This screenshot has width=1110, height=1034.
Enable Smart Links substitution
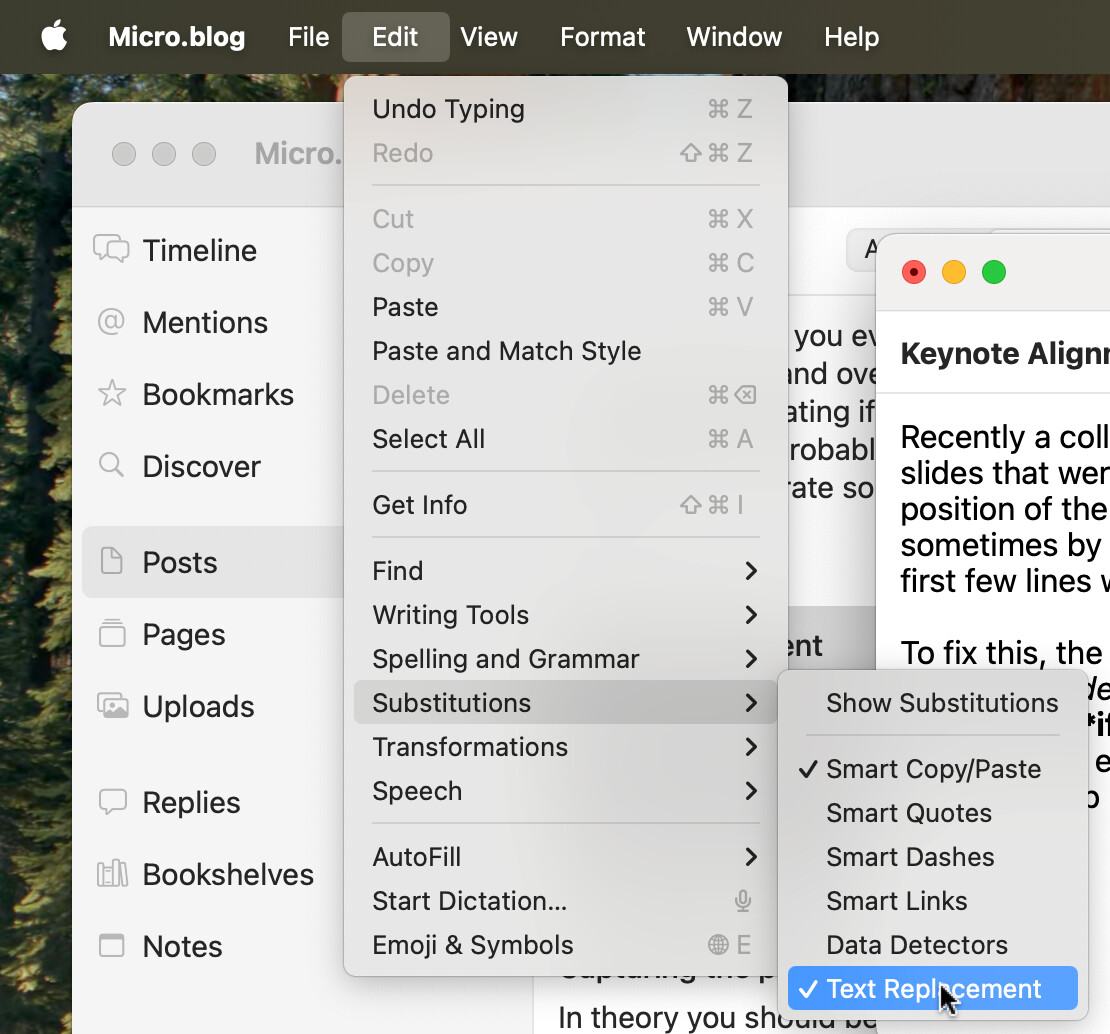[933, 901]
